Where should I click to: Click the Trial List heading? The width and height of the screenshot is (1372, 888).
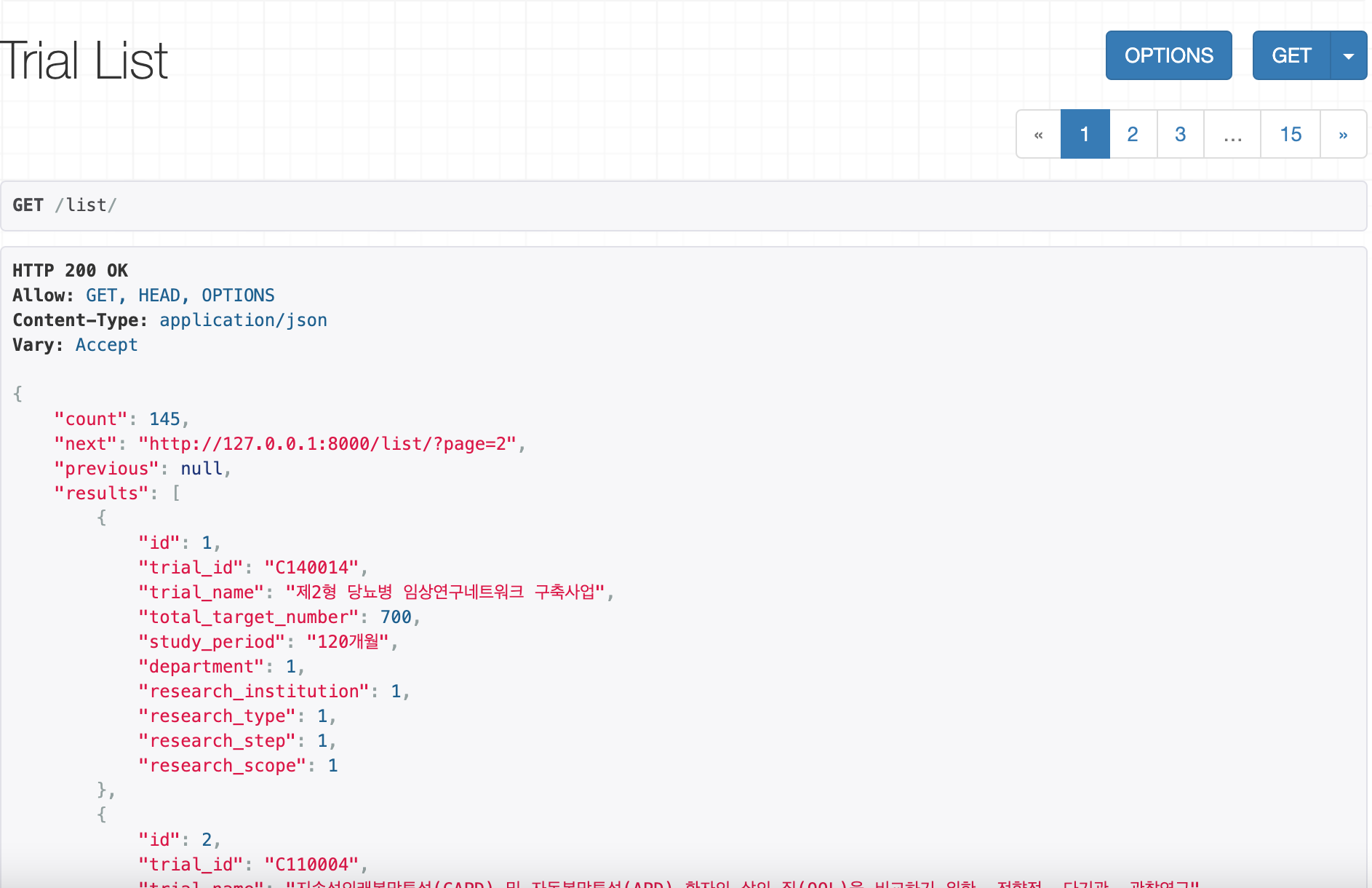coord(84,58)
